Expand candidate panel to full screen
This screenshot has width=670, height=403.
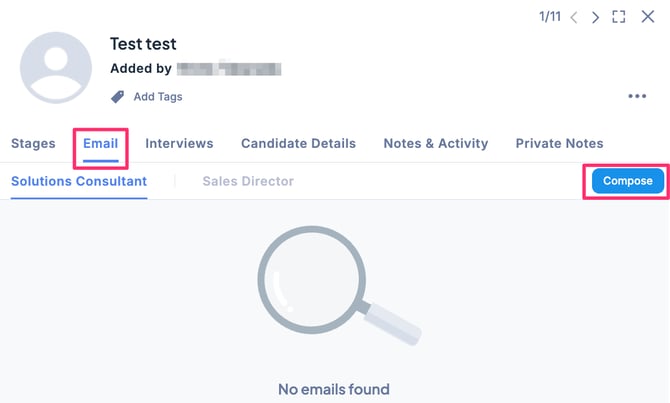point(619,17)
